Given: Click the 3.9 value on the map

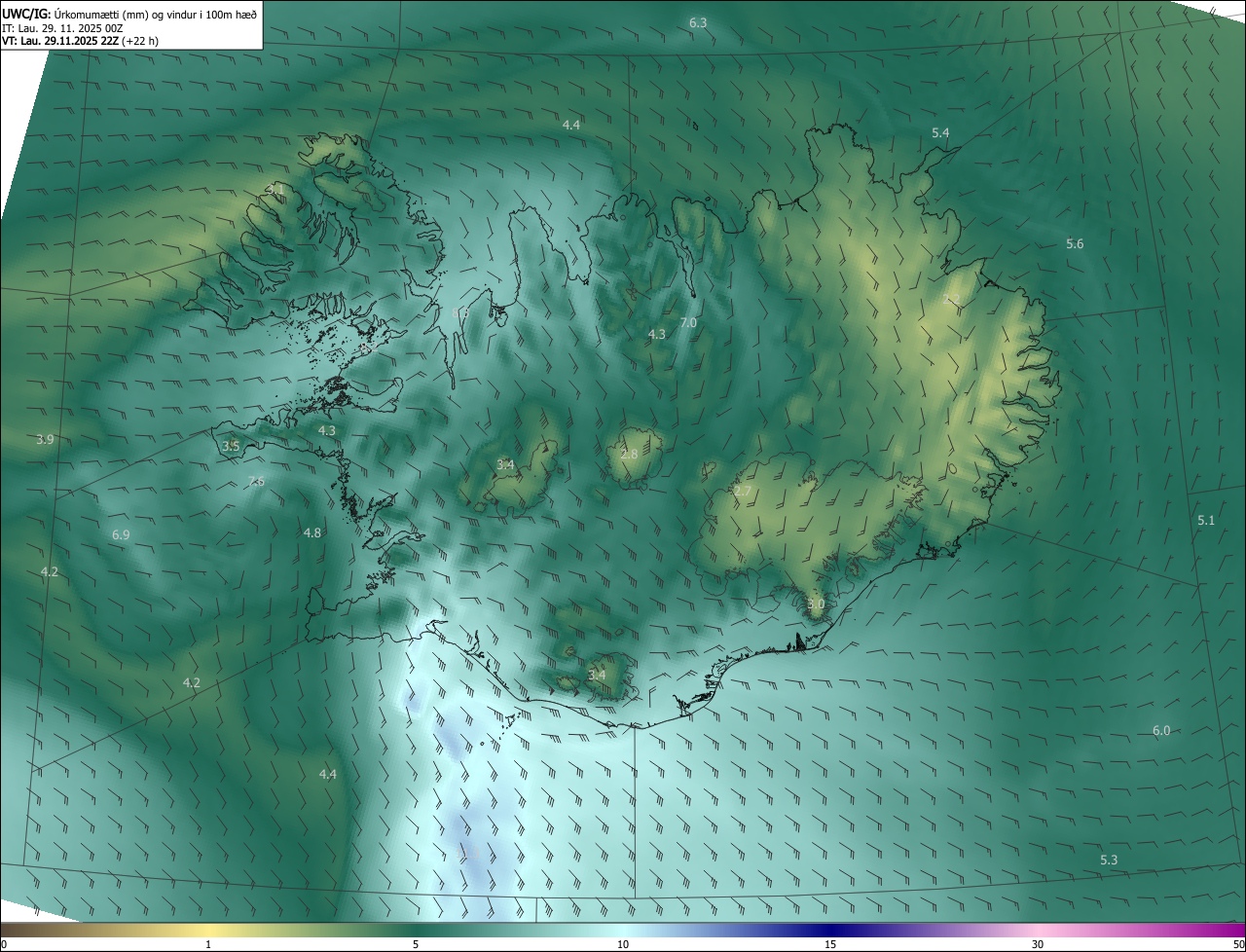Looking at the screenshot, I should coord(45,440).
